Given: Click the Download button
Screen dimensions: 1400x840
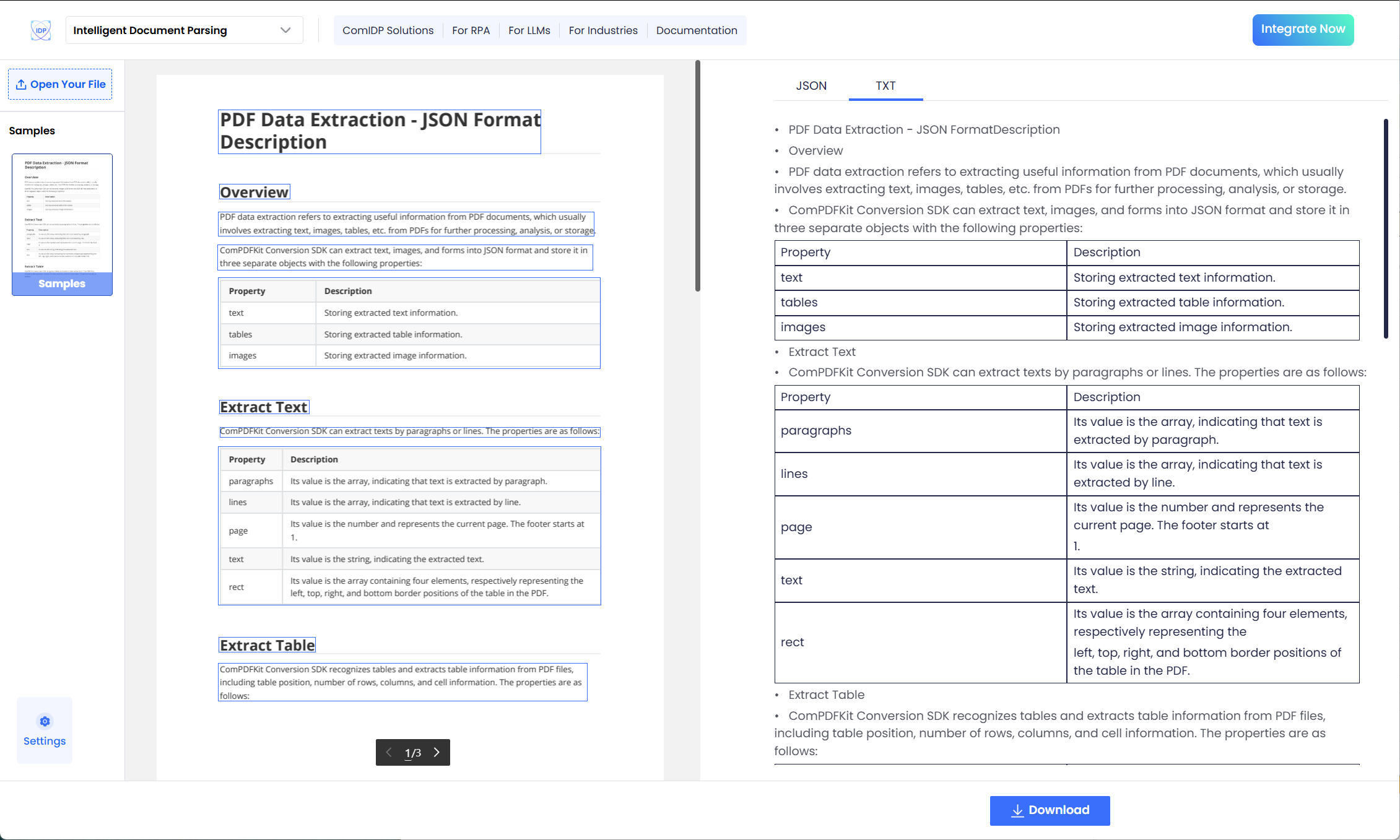Looking at the screenshot, I should click(x=1050, y=810).
